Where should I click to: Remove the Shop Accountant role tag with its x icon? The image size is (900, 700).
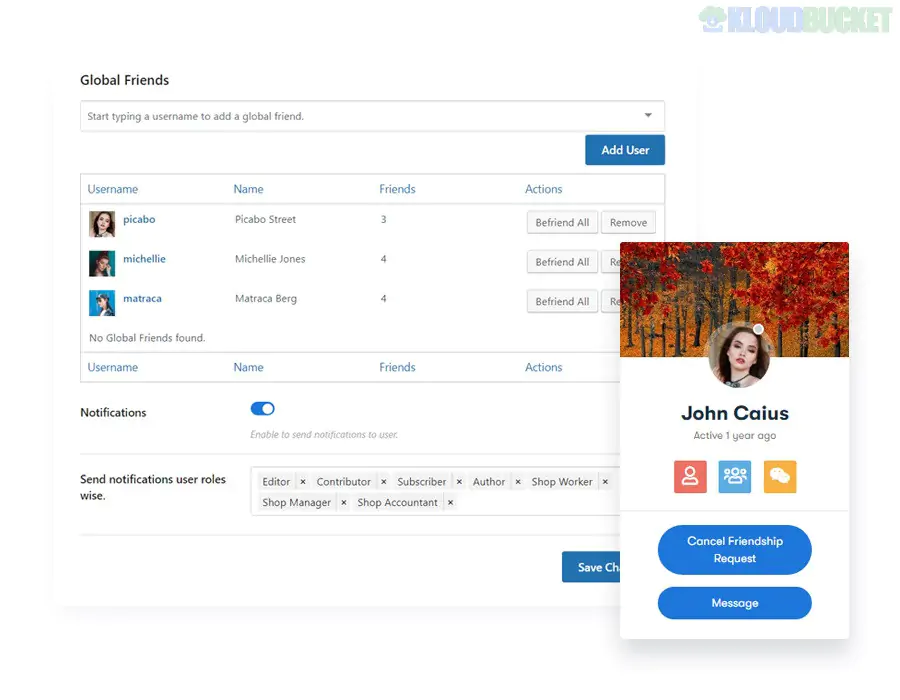[x=449, y=502]
